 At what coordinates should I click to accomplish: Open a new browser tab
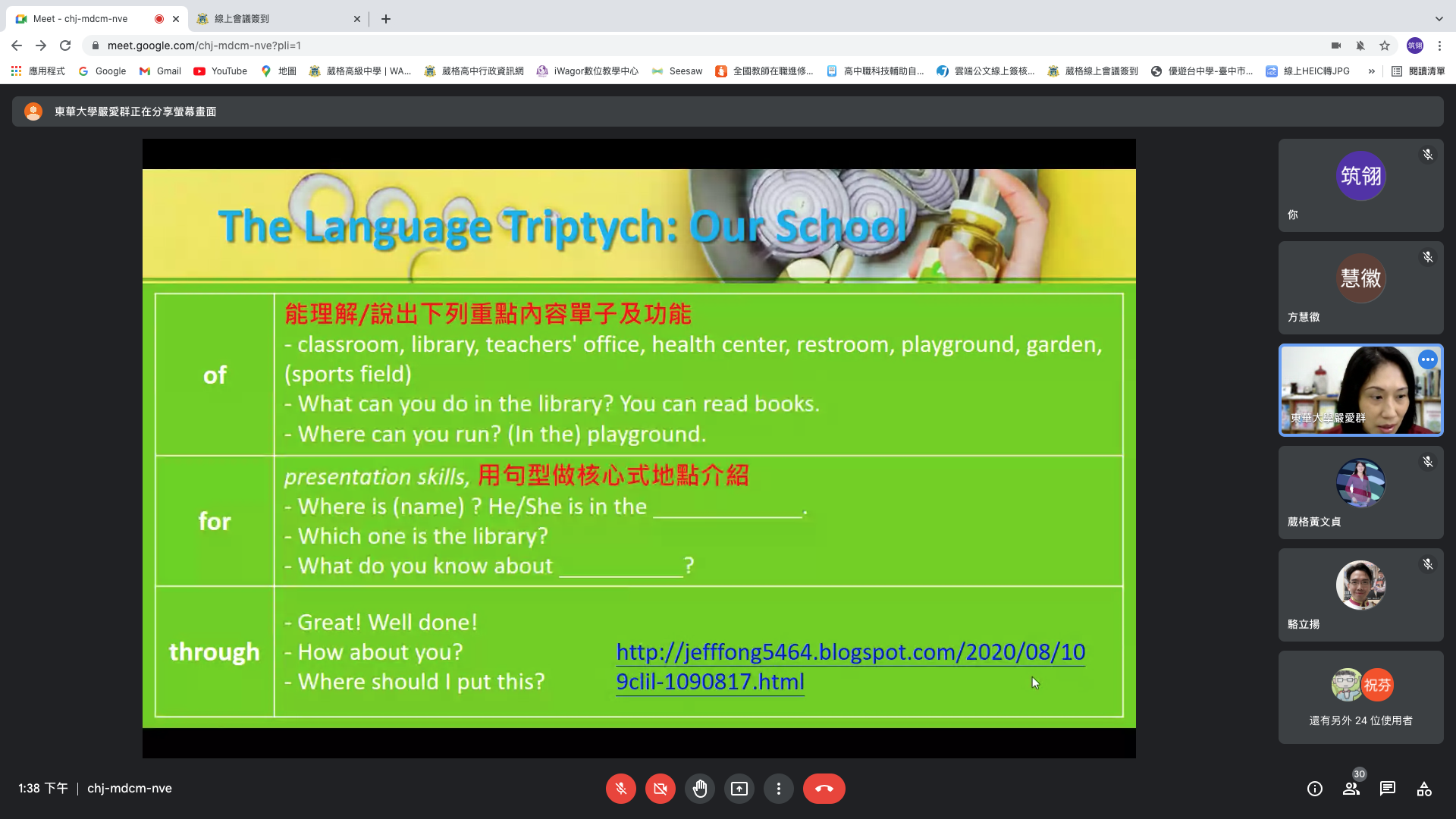(x=386, y=19)
